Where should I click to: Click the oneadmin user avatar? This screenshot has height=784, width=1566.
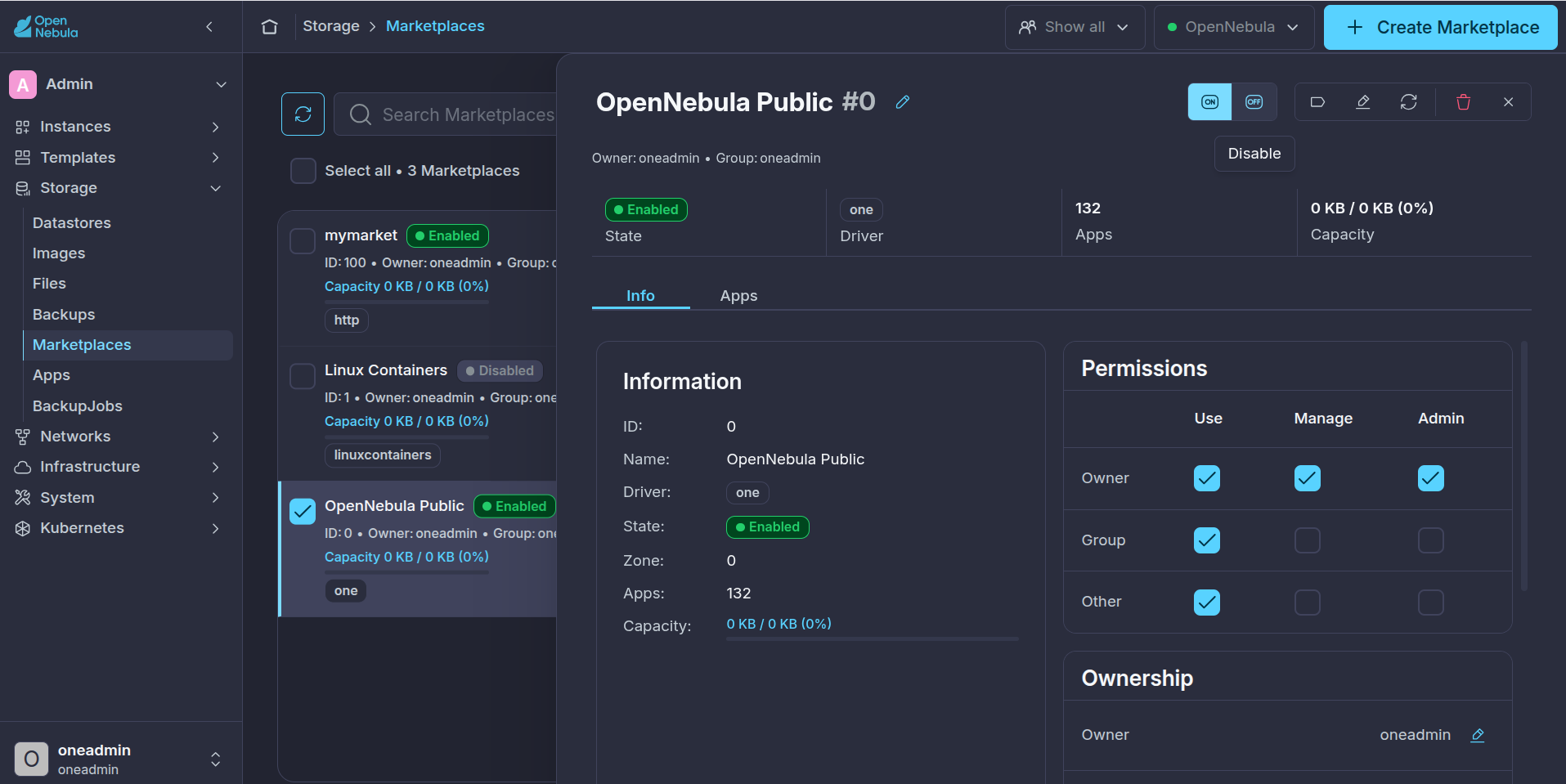(x=31, y=759)
